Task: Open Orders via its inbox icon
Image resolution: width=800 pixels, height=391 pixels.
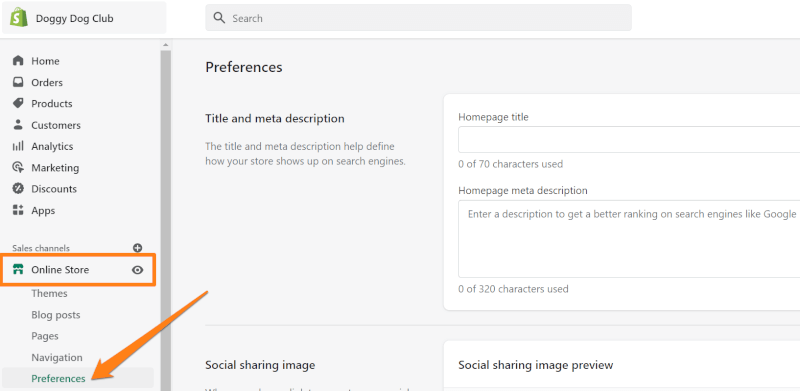Action: [18, 82]
